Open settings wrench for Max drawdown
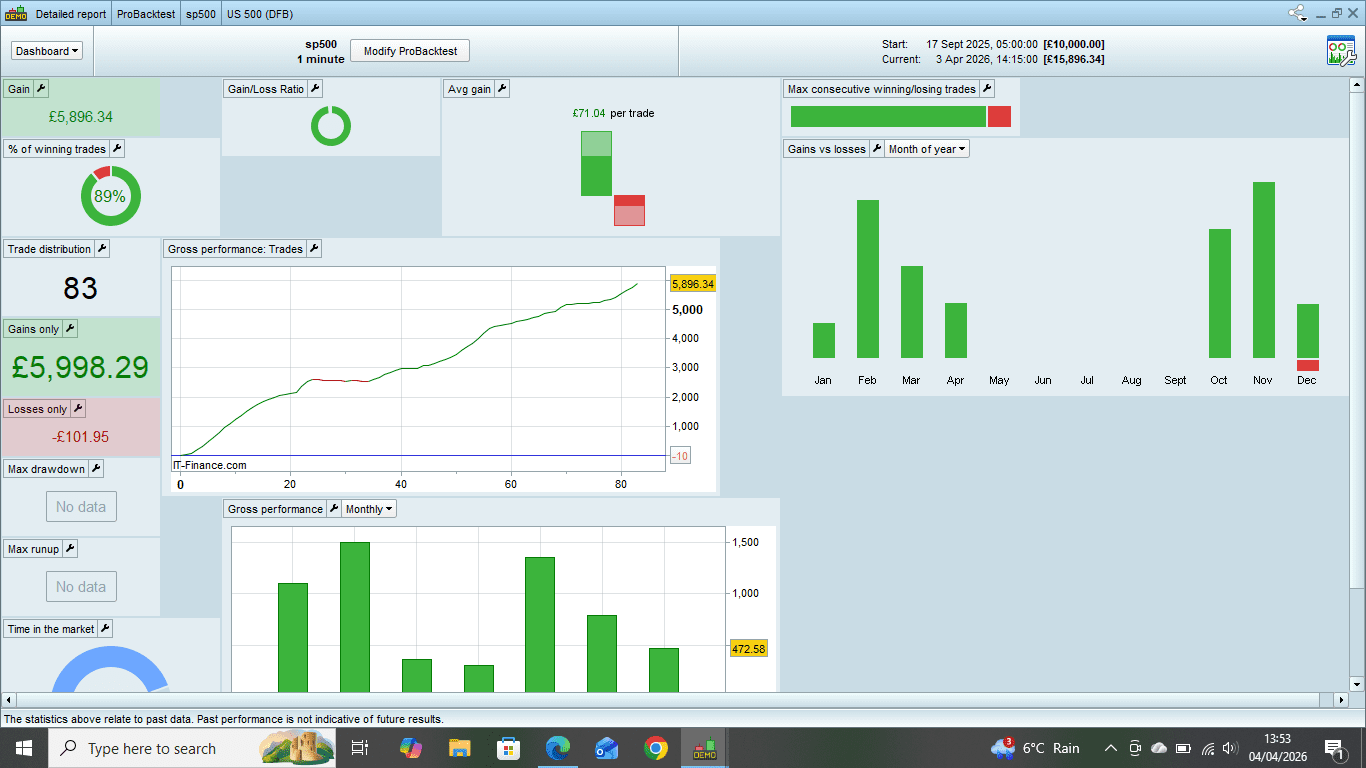The height and width of the screenshot is (768, 1366). pyautogui.click(x=96, y=469)
